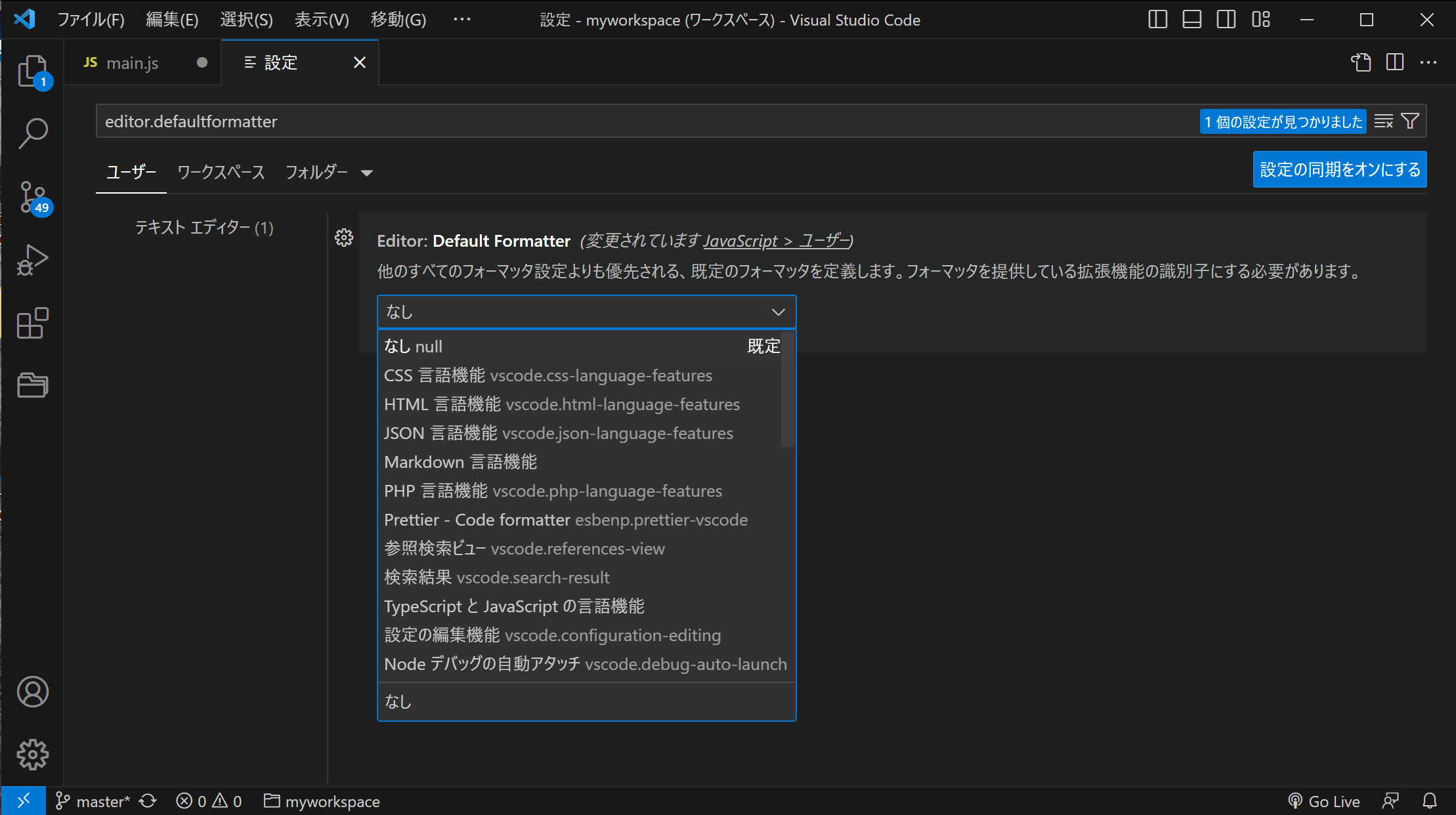The height and width of the screenshot is (815, 1456).
Task: Select テキスト エディター (1) in settings tree
Action: tap(204, 227)
